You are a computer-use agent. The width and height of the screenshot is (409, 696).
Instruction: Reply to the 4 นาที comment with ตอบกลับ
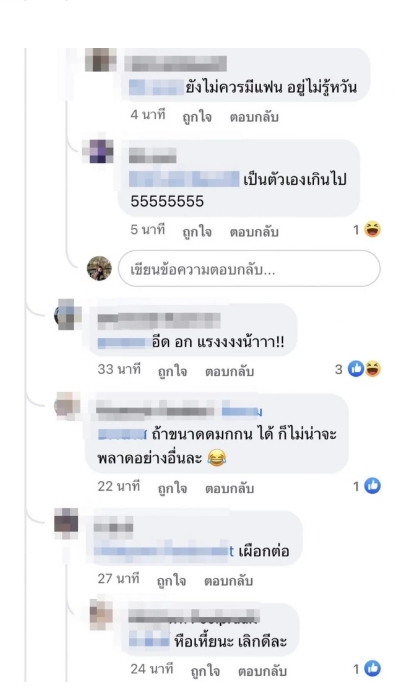(x=254, y=117)
